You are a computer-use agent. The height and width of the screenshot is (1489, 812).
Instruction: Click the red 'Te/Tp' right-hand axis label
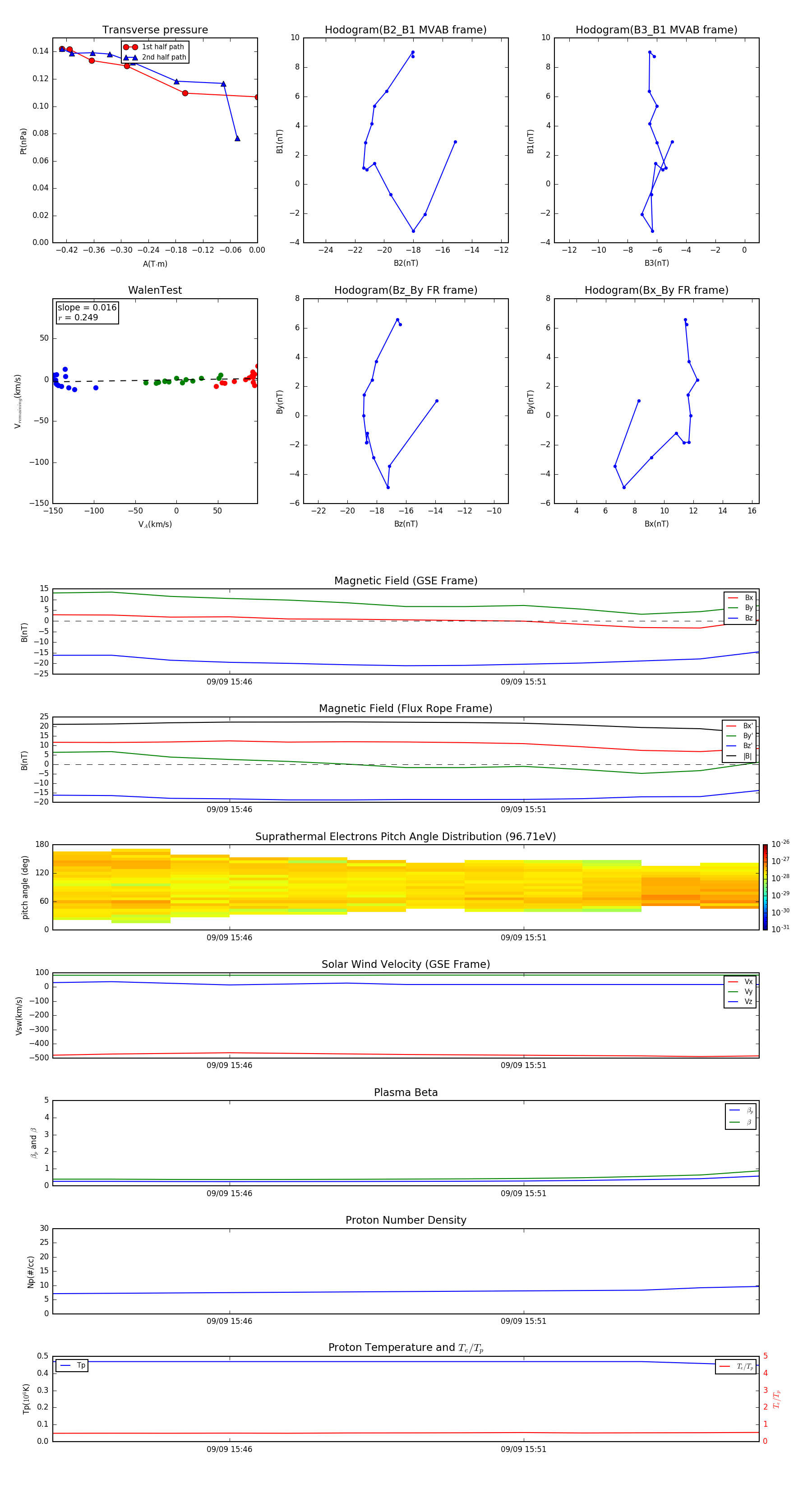coord(777,1399)
